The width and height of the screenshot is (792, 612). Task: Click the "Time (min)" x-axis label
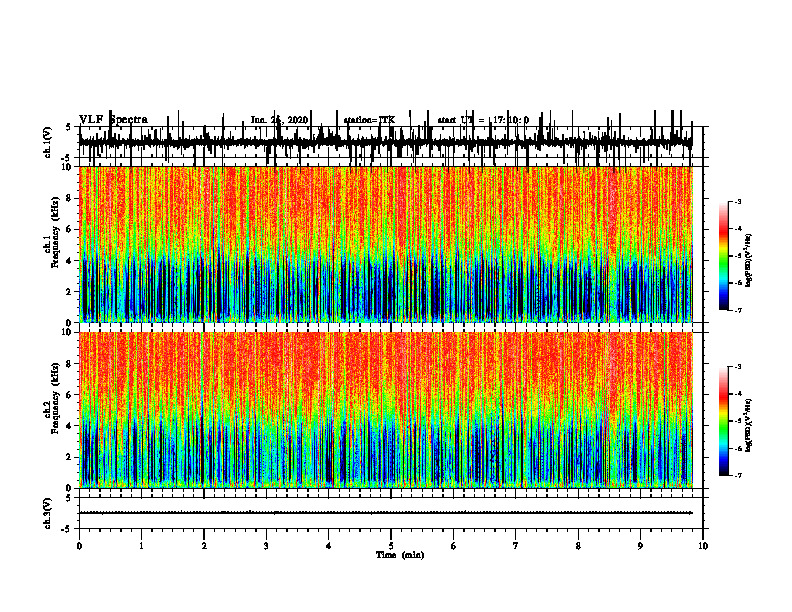pyautogui.click(x=400, y=555)
